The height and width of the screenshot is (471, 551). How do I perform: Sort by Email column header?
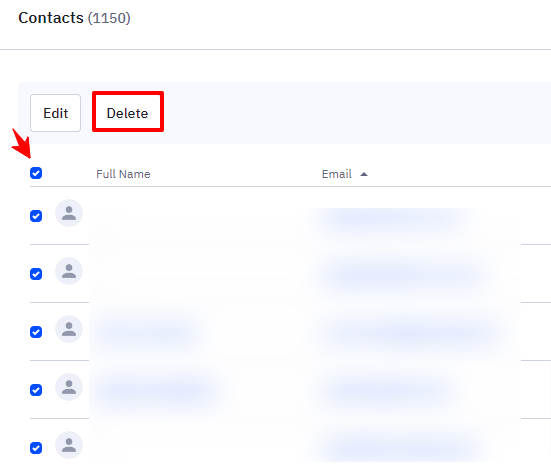(x=337, y=174)
